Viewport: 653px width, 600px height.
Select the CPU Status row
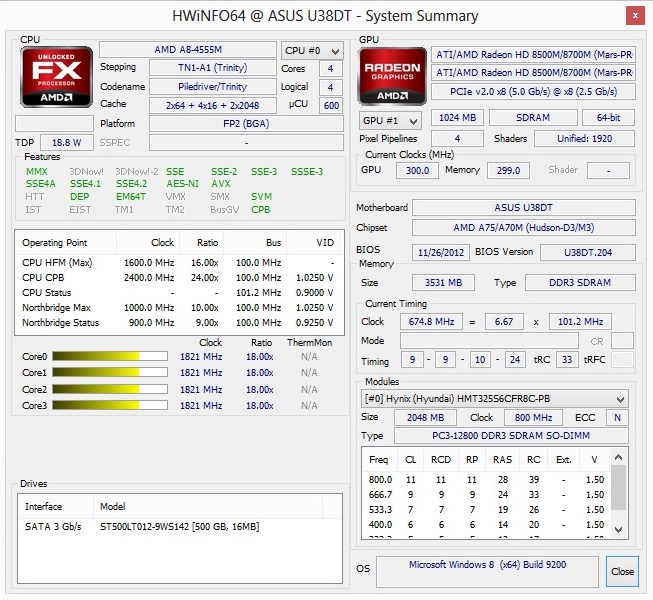point(179,293)
